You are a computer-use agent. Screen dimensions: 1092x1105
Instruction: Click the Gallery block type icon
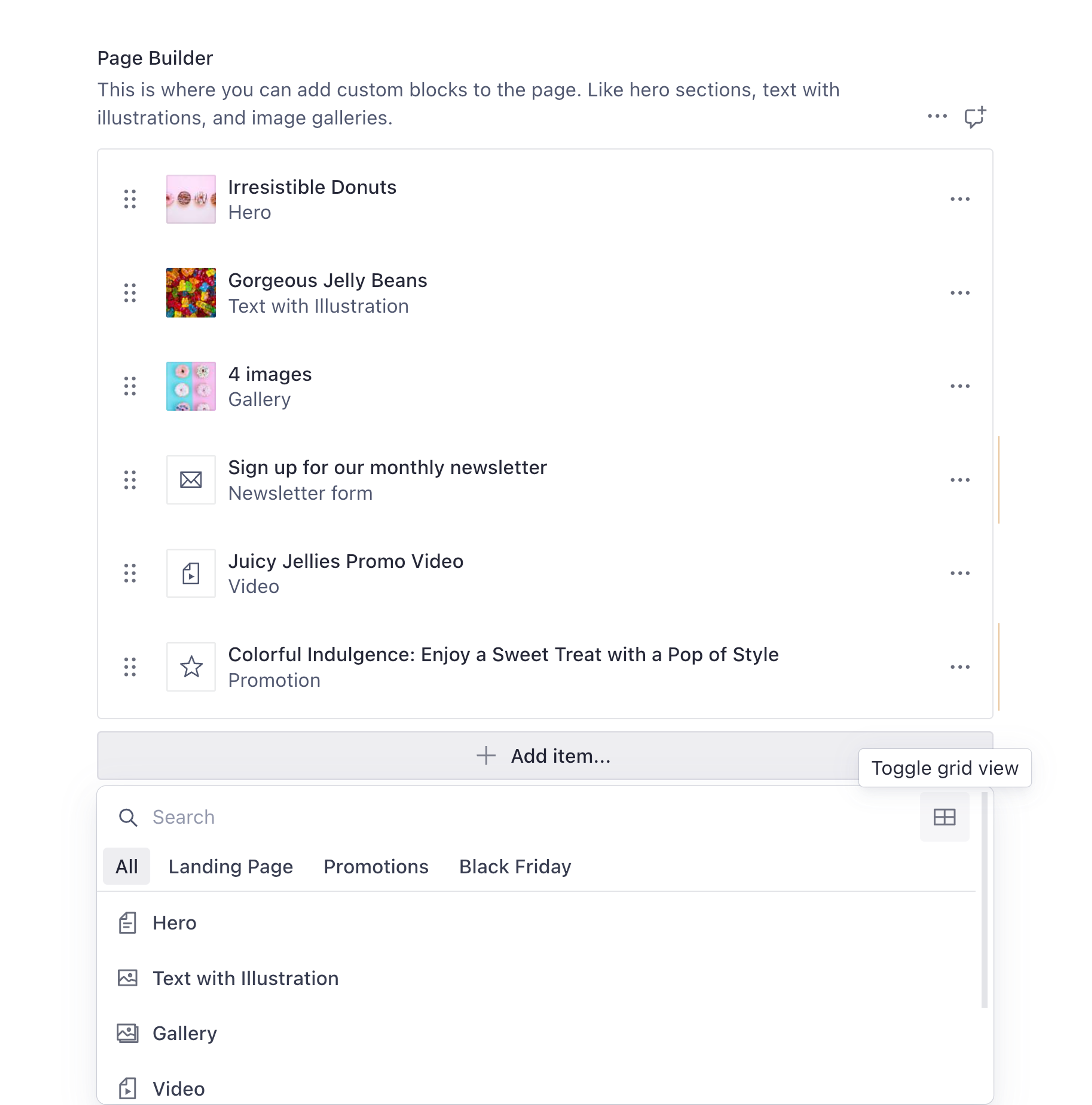tap(128, 1034)
